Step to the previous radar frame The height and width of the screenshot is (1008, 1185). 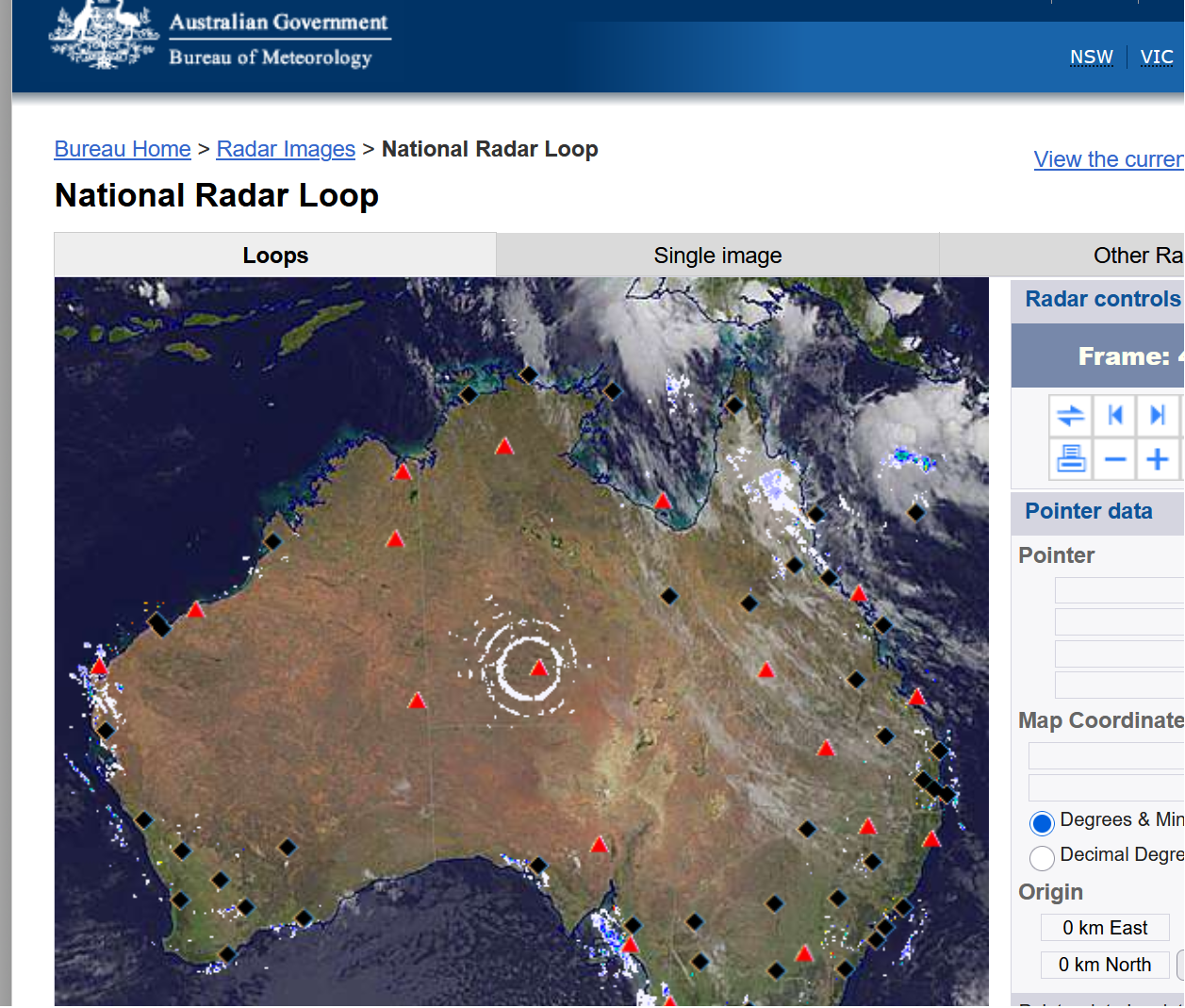point(1115,416)
